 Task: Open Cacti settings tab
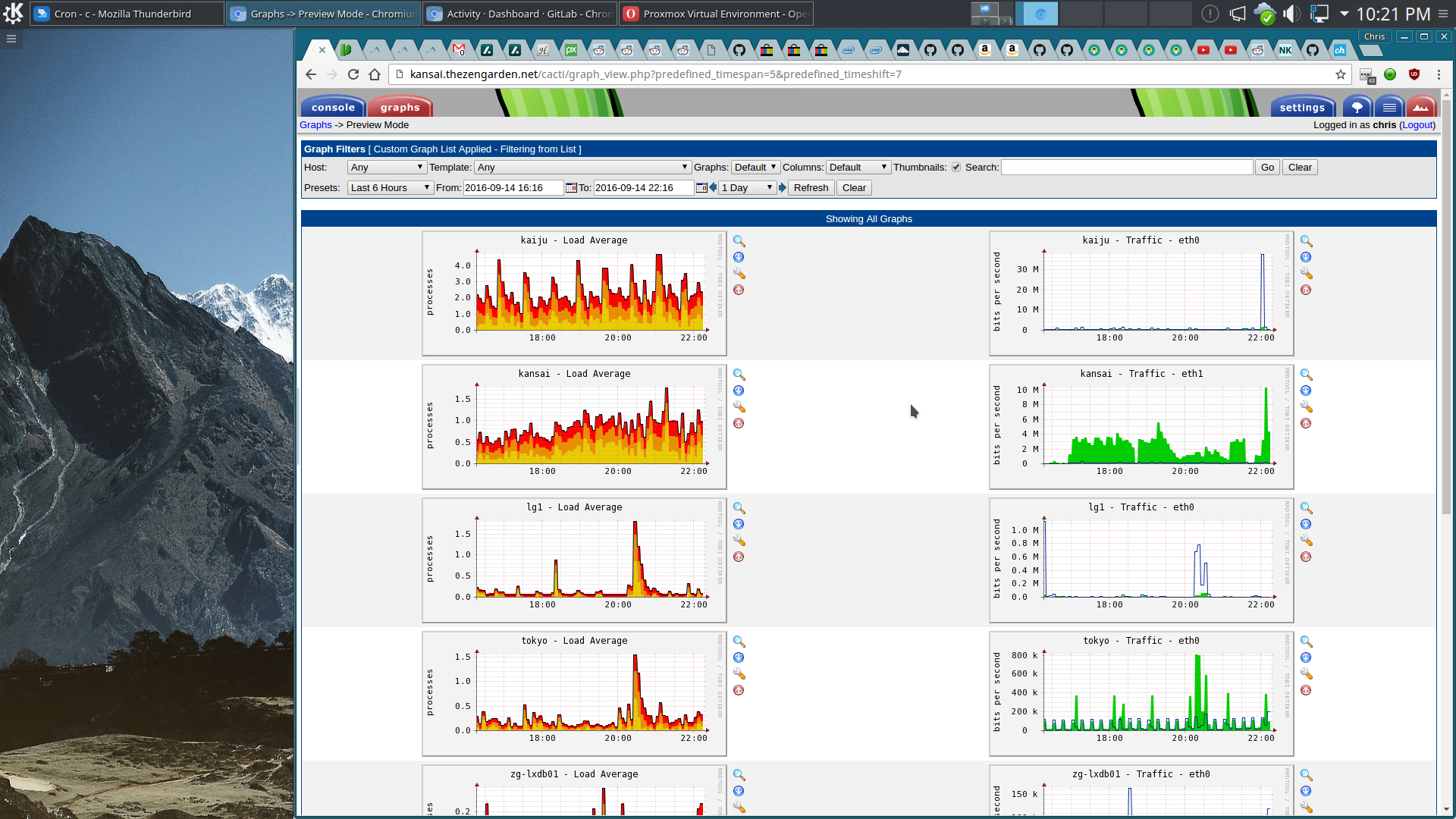tap(1302, 107)
